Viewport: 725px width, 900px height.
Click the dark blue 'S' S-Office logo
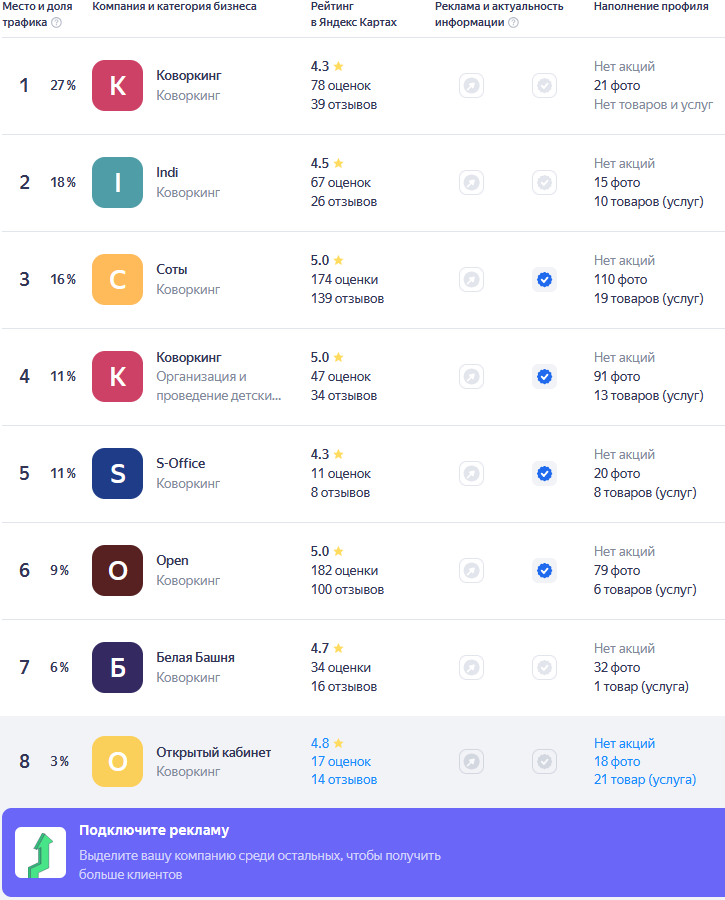coord(118,474)
